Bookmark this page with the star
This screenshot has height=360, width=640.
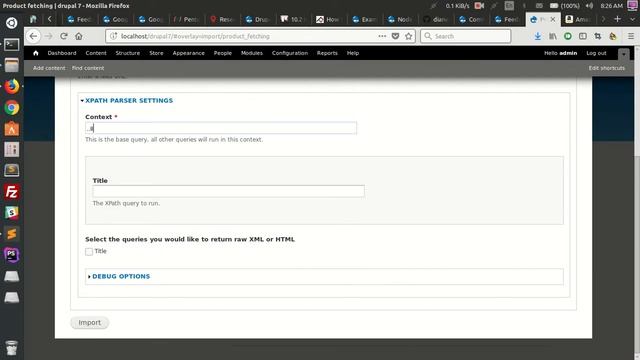[409, 36]
